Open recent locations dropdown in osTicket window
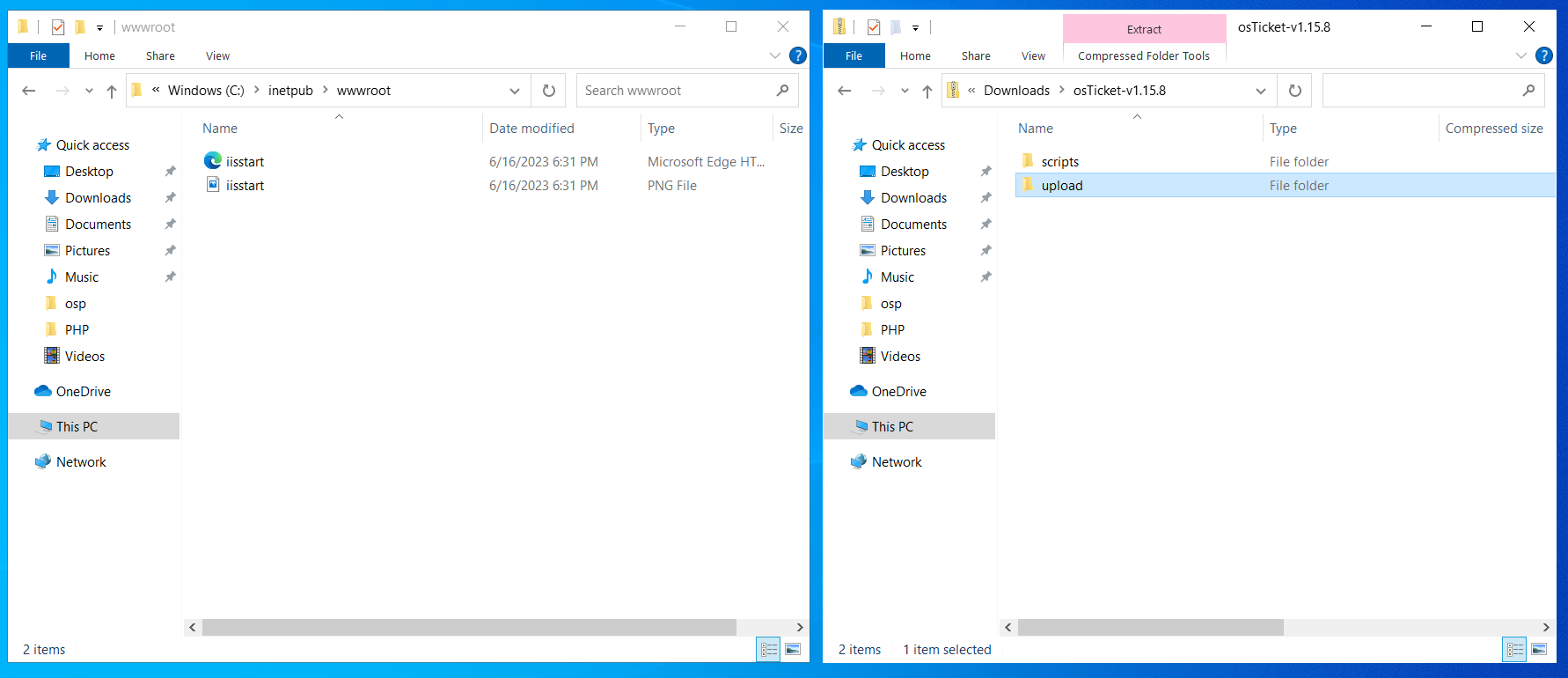Image resolution: width=1568 pixels, height=678 pixels. coord(905,91)
